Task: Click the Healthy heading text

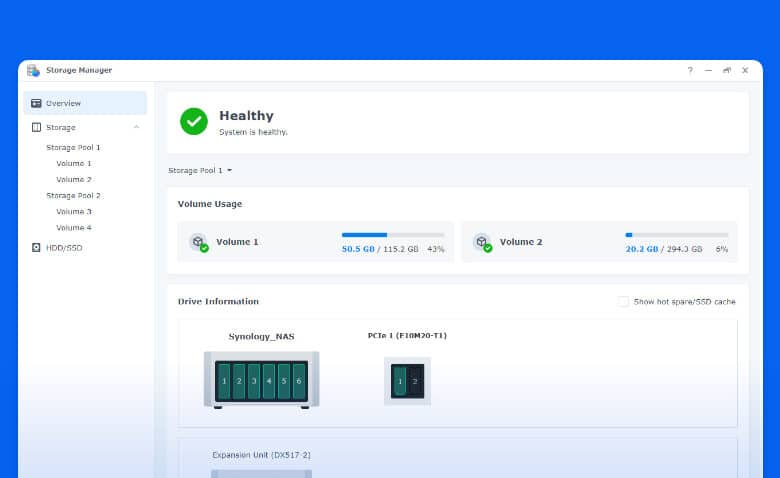Action: point(246,115)
